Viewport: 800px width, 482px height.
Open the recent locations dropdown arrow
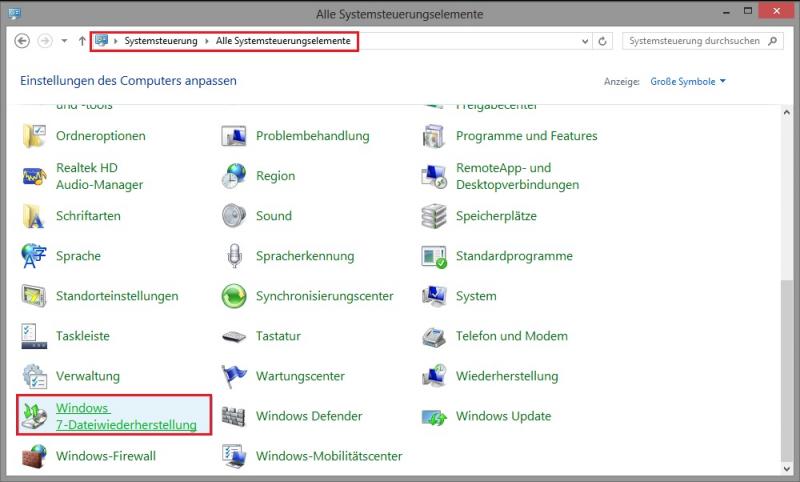point(64,41)
